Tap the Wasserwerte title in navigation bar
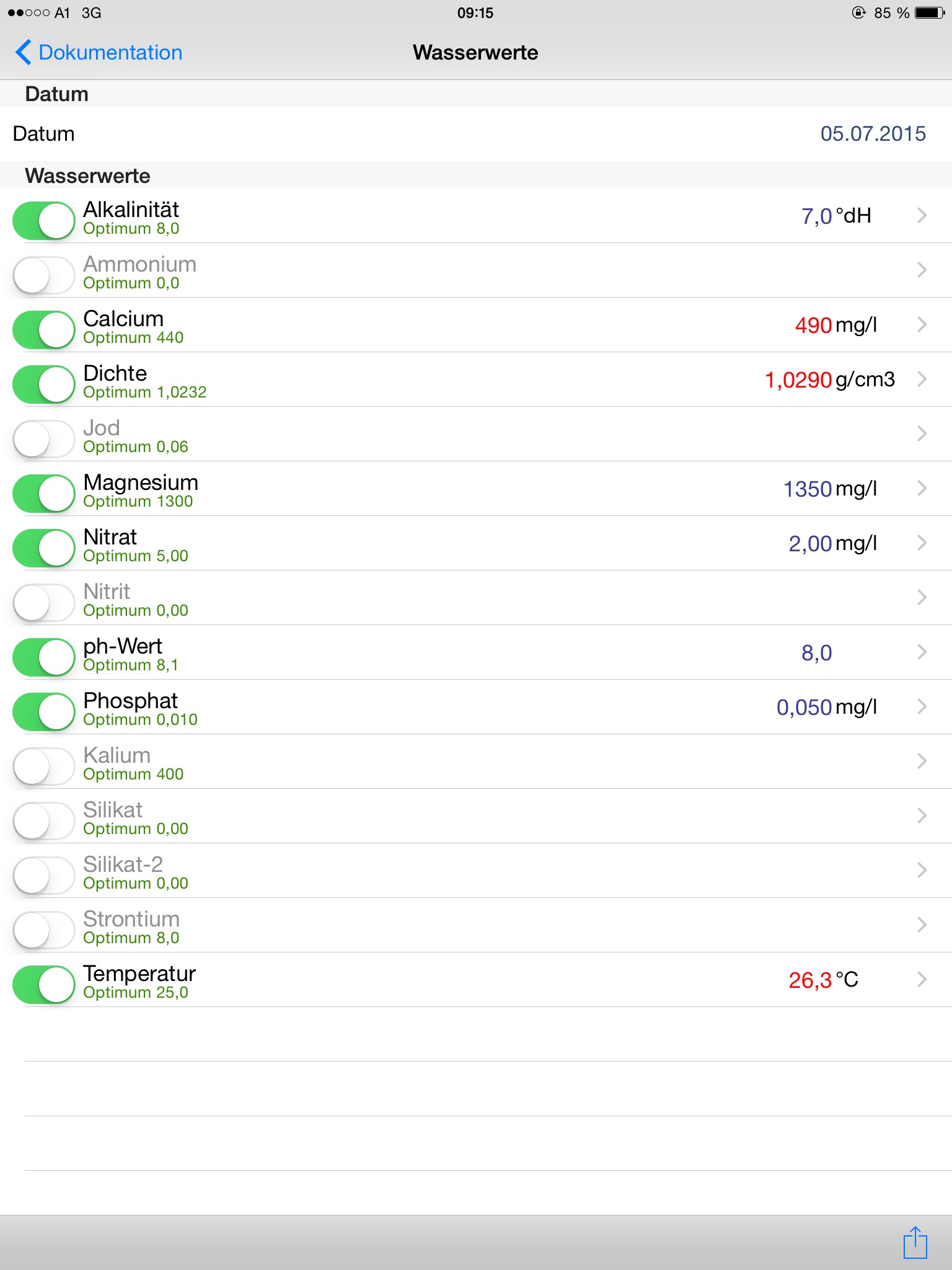 [x=475, y=53]
